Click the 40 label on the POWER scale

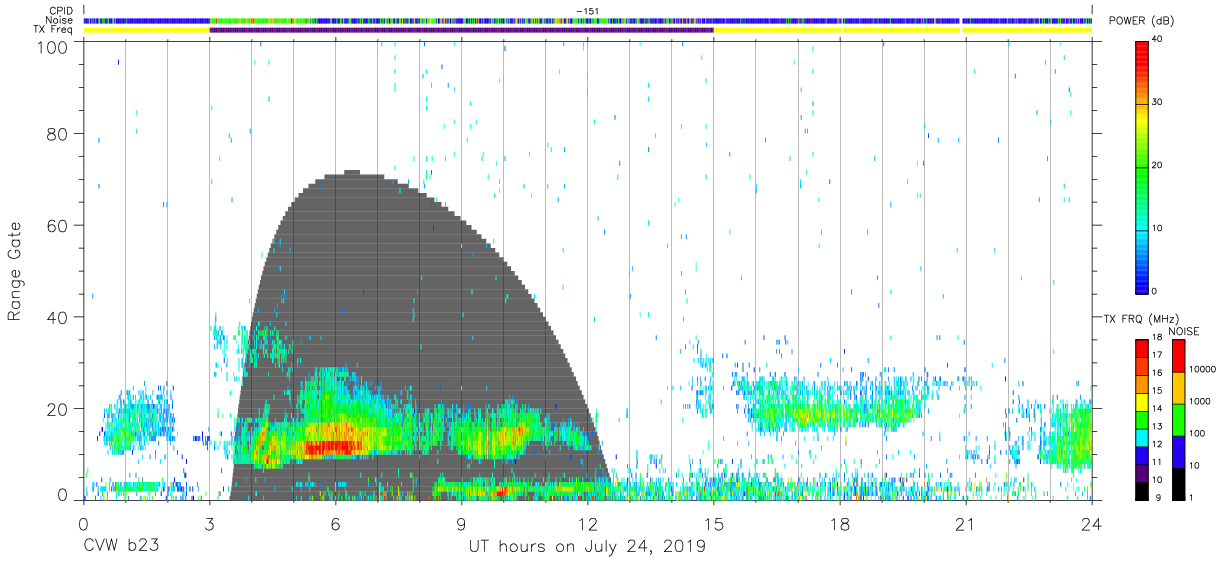point(1159,39)
